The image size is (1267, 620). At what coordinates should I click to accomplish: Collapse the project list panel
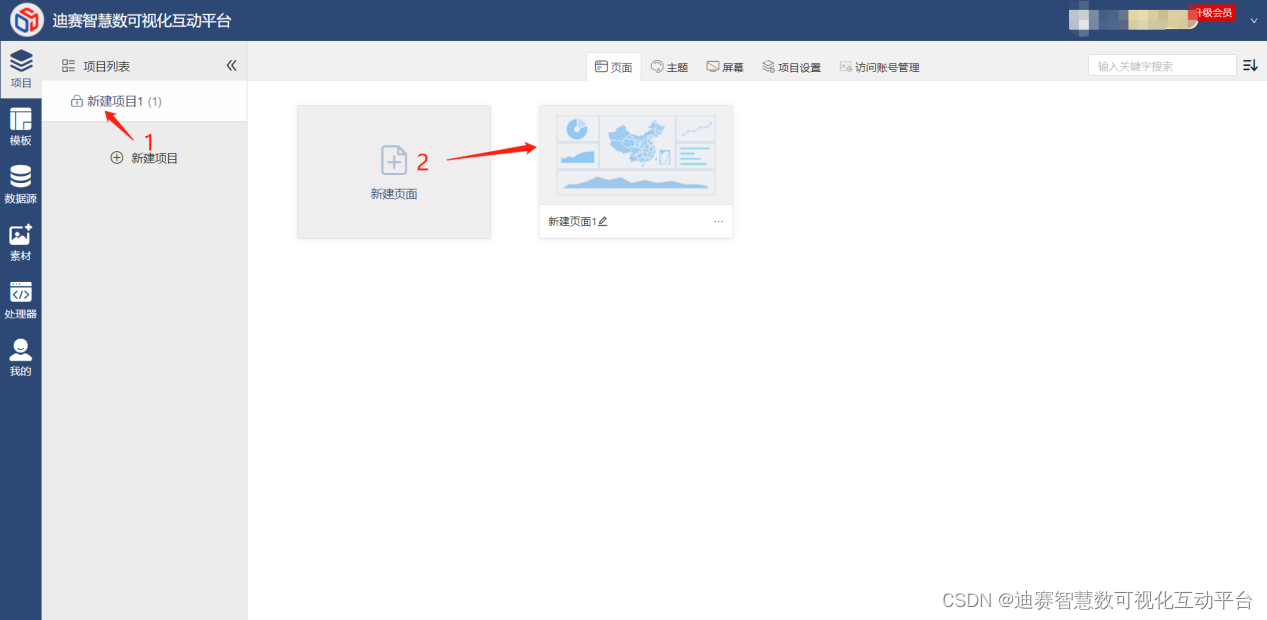(231, 66)
